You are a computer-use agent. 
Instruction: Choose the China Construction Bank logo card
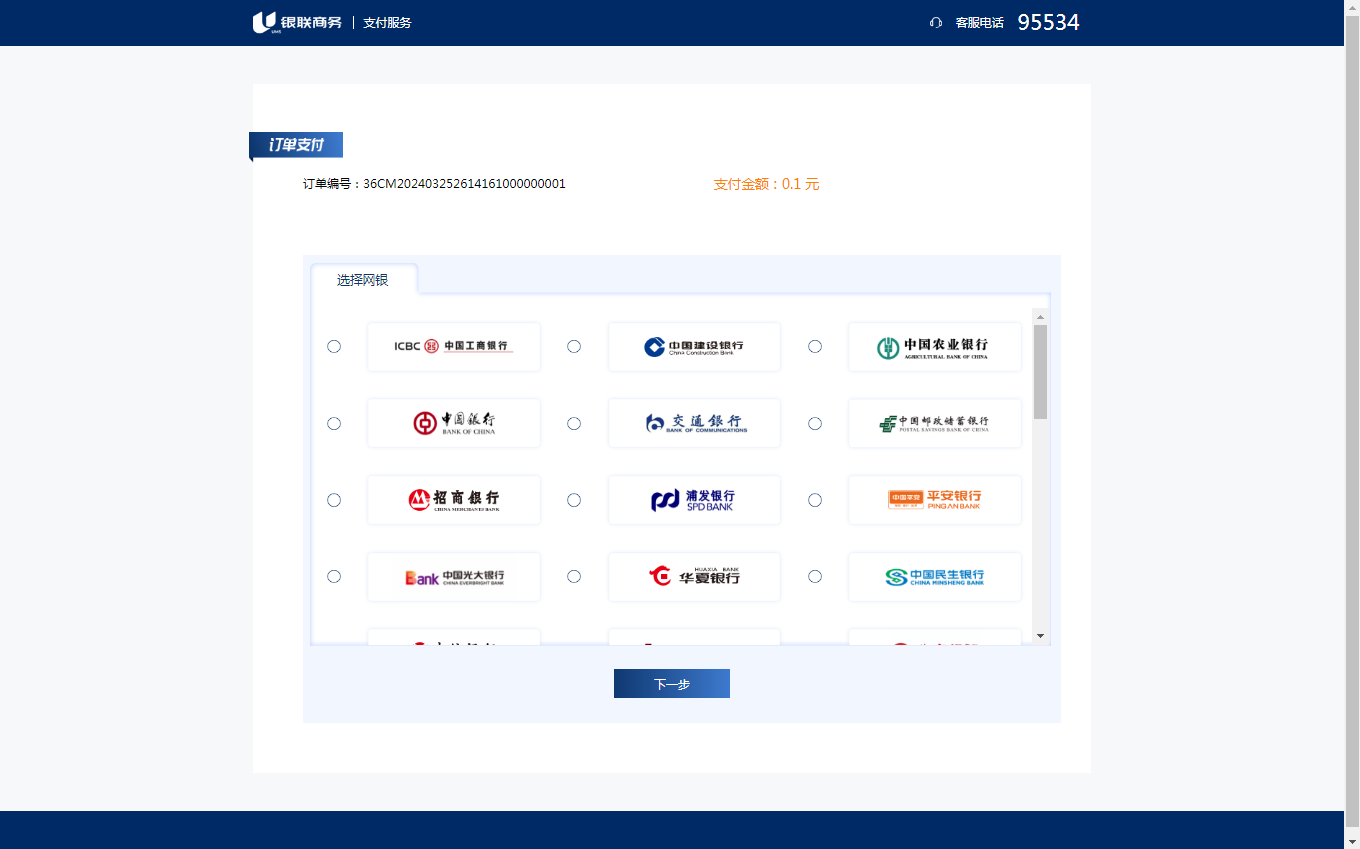click(694, 347)
